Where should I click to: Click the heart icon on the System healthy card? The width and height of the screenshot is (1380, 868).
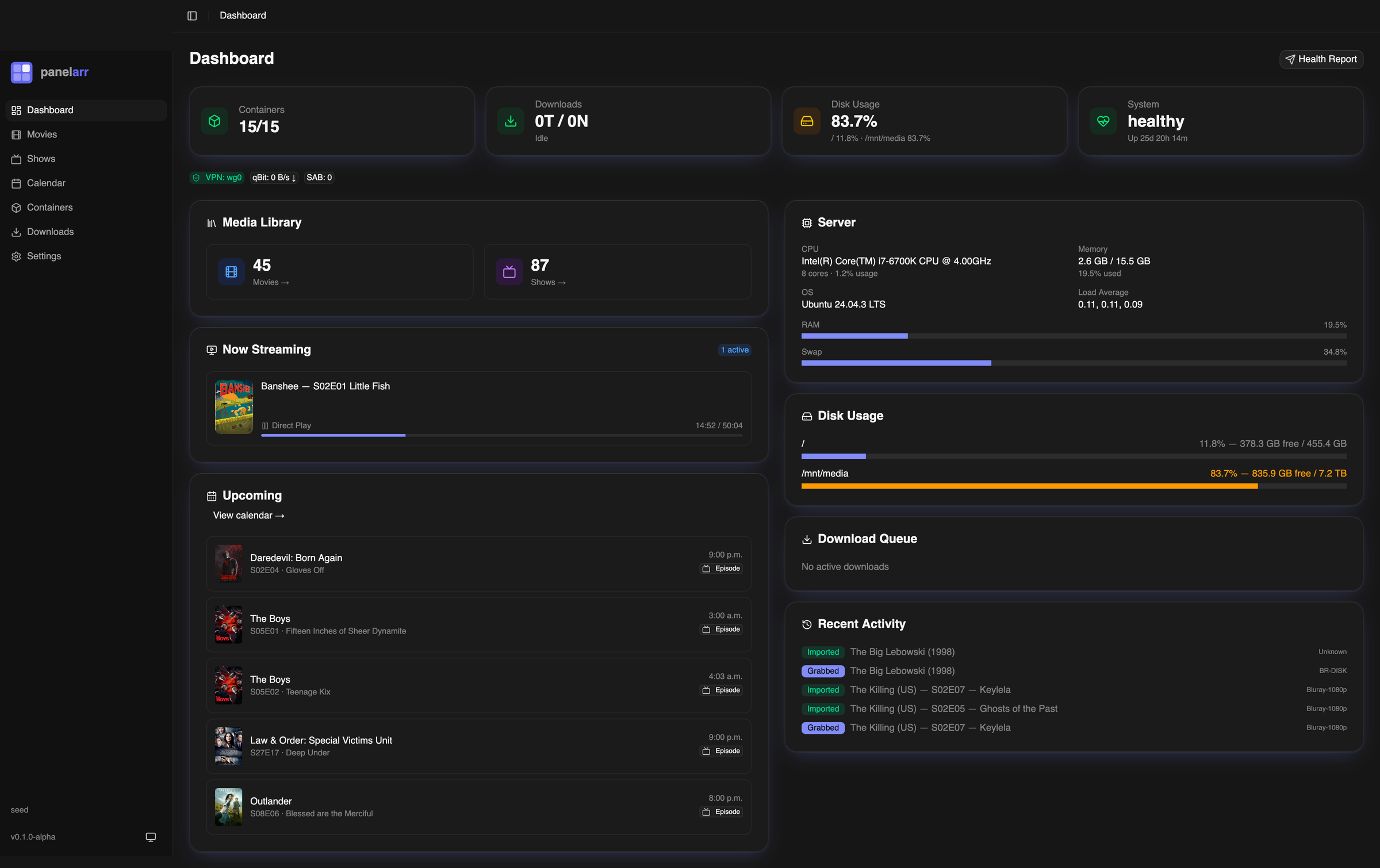pos(1103,121)
